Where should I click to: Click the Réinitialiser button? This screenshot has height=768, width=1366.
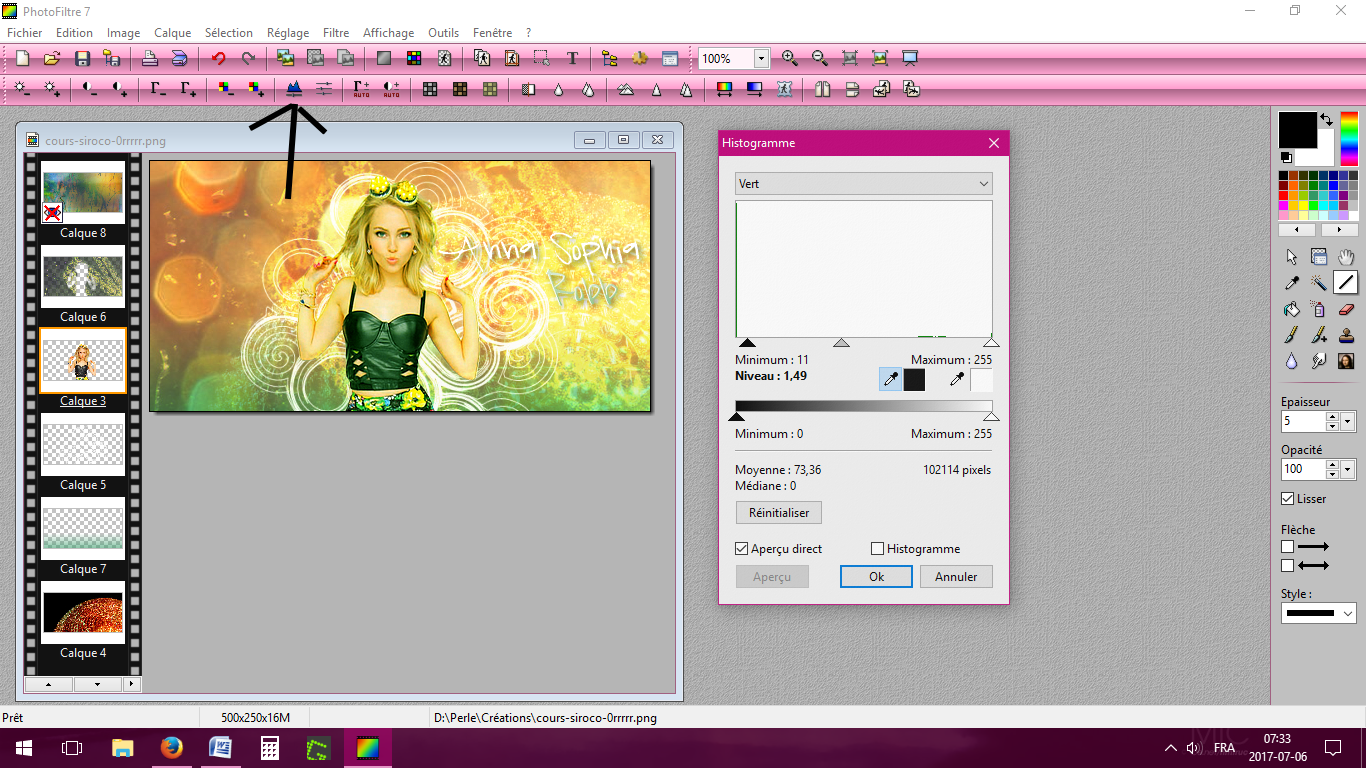click(779, 513)
